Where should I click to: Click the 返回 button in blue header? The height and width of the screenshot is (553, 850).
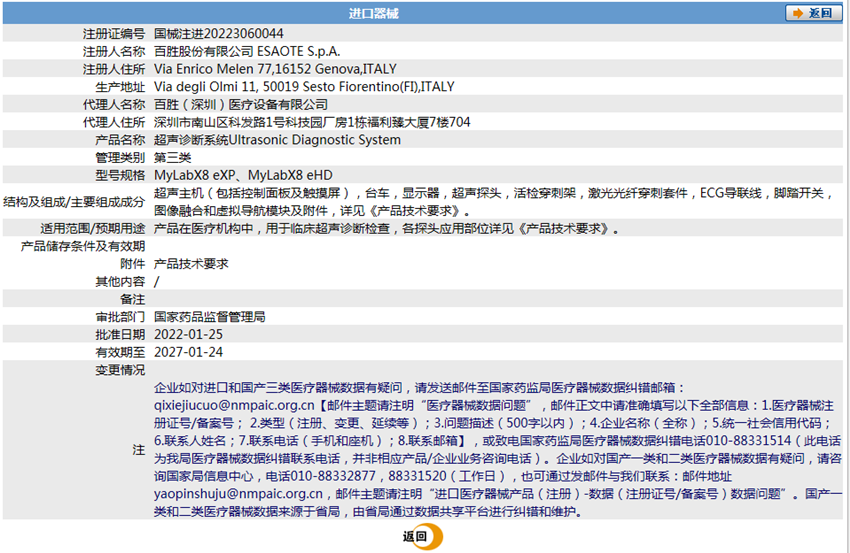[813, 13]
